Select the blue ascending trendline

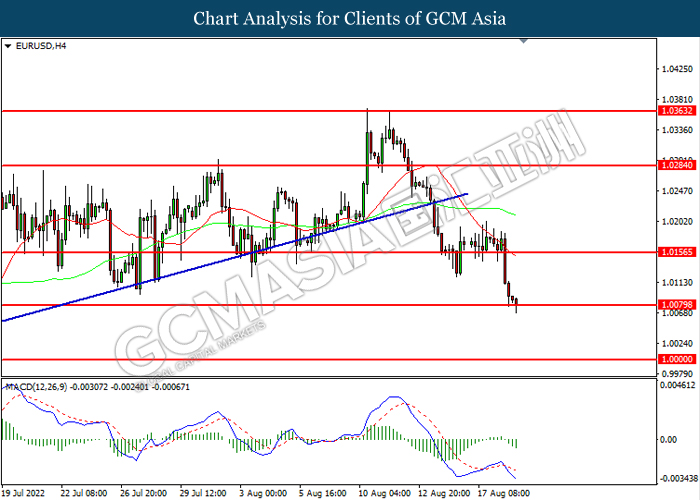234,258
